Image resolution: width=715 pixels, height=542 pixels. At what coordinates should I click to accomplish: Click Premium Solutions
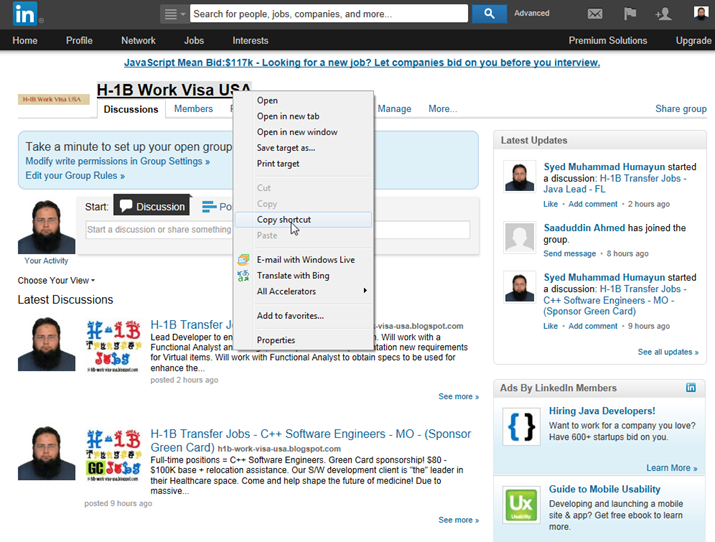[608, 41]
